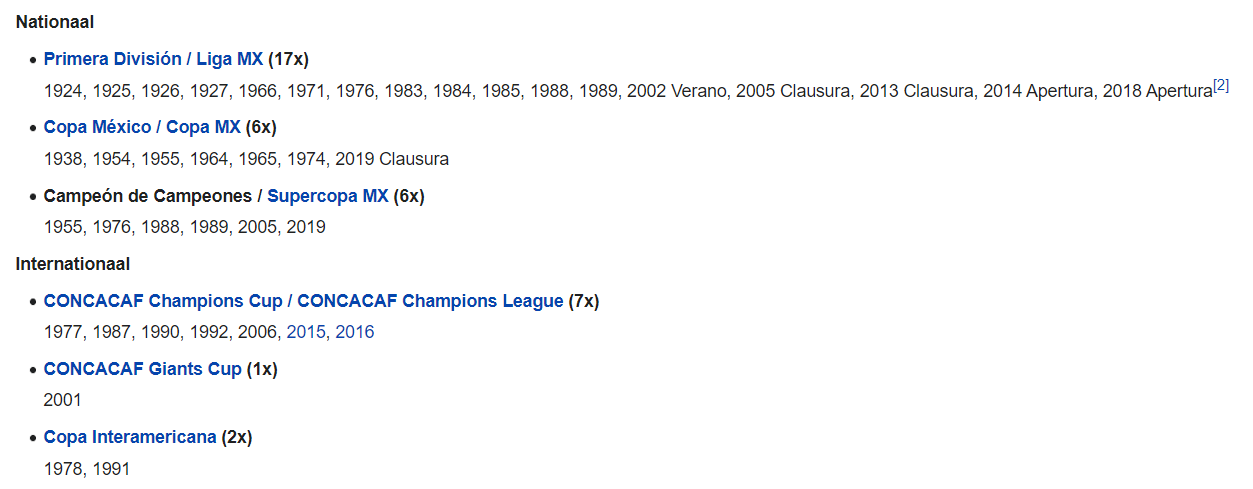Click the 2016 season link
This screenshot has width=1253, height=489.
(x=355, y=332)
